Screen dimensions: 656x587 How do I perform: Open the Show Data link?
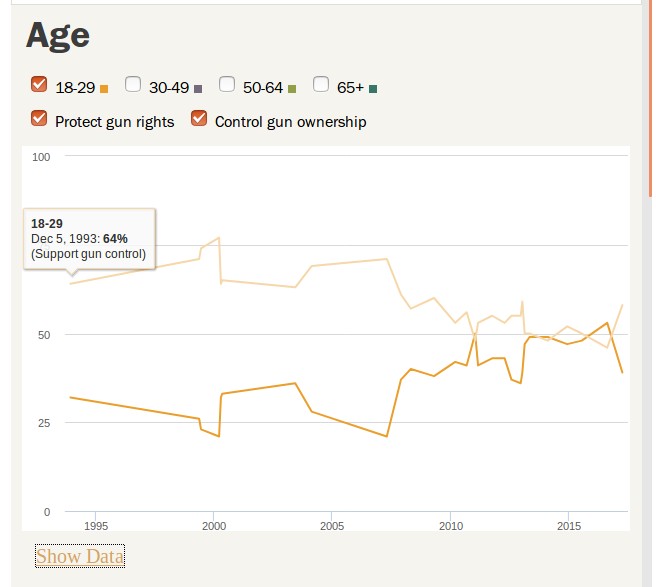click(x=80, y=556)
